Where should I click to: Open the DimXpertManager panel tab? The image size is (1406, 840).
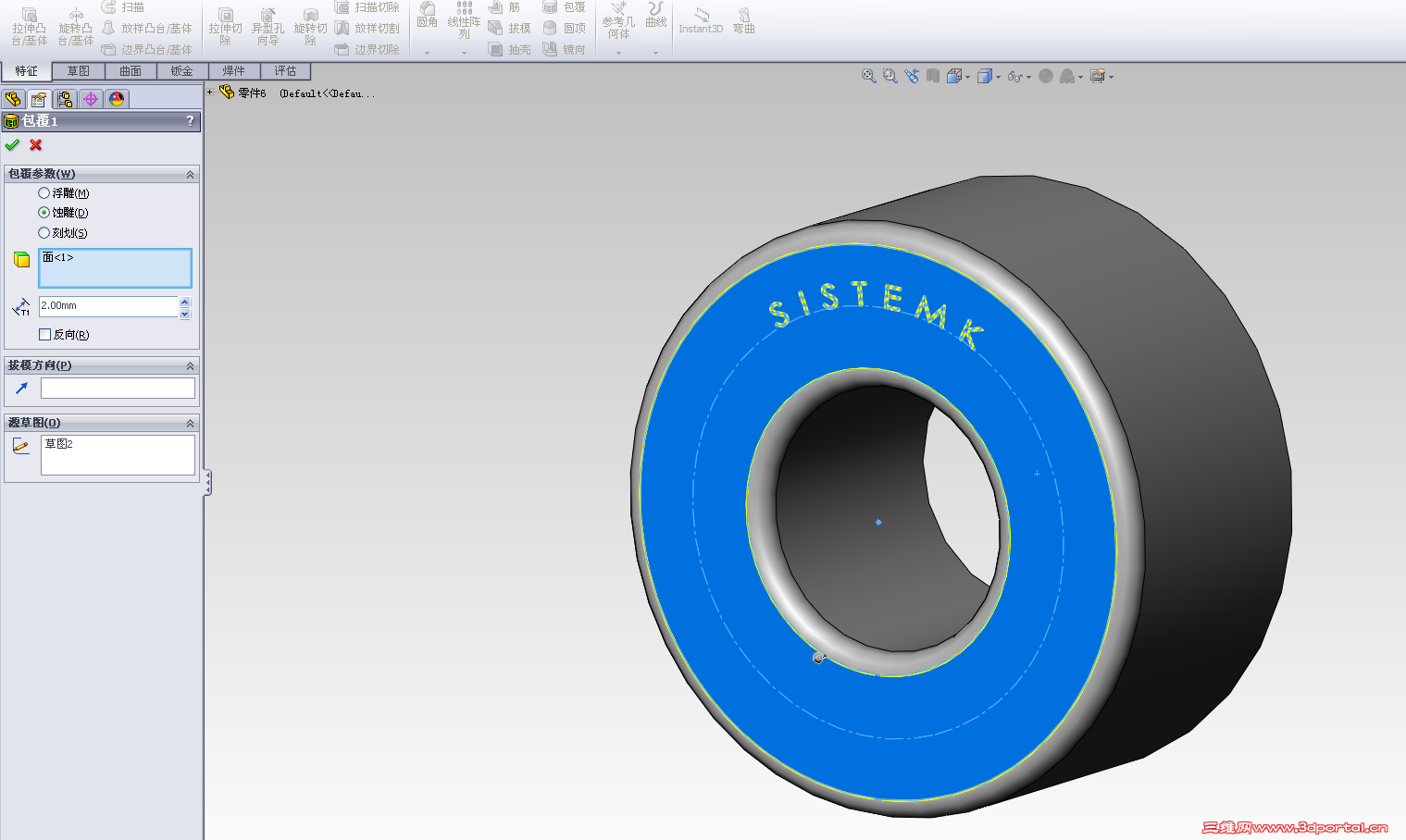[91, 99]
